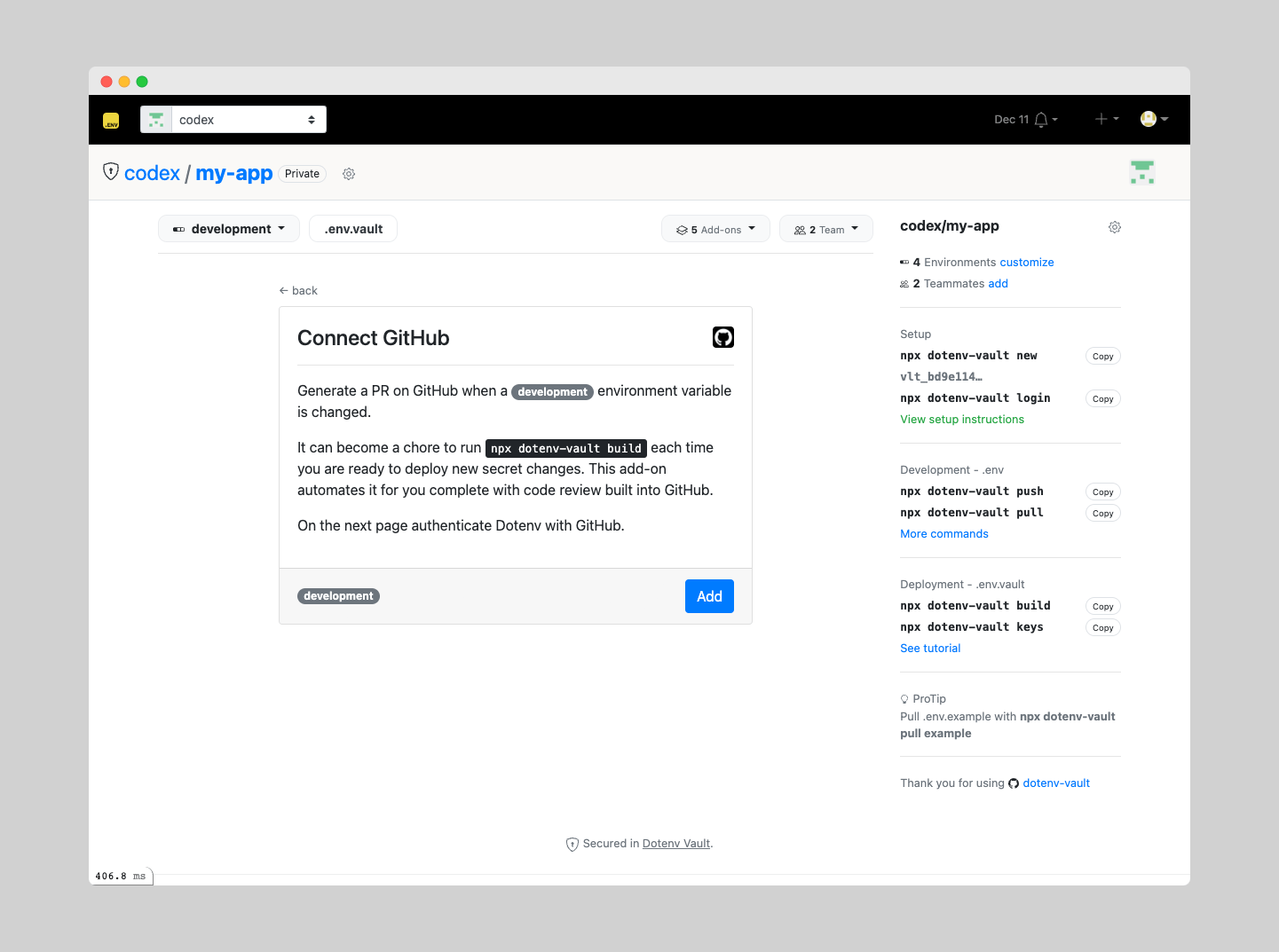Click the development badge in description text
1279x952 pixels.
click(552, 392)
